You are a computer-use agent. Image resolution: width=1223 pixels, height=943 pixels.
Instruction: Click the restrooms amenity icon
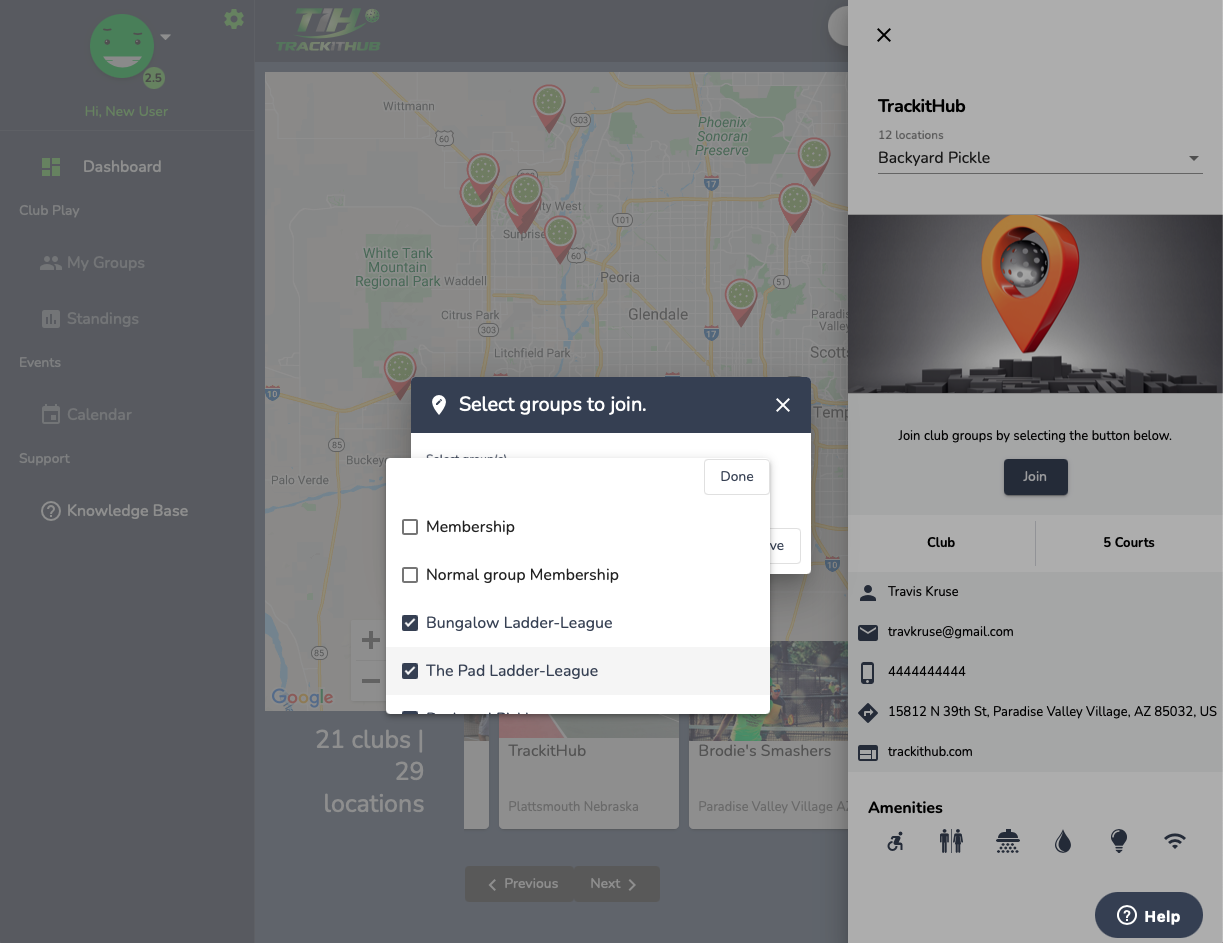point(951,842)
